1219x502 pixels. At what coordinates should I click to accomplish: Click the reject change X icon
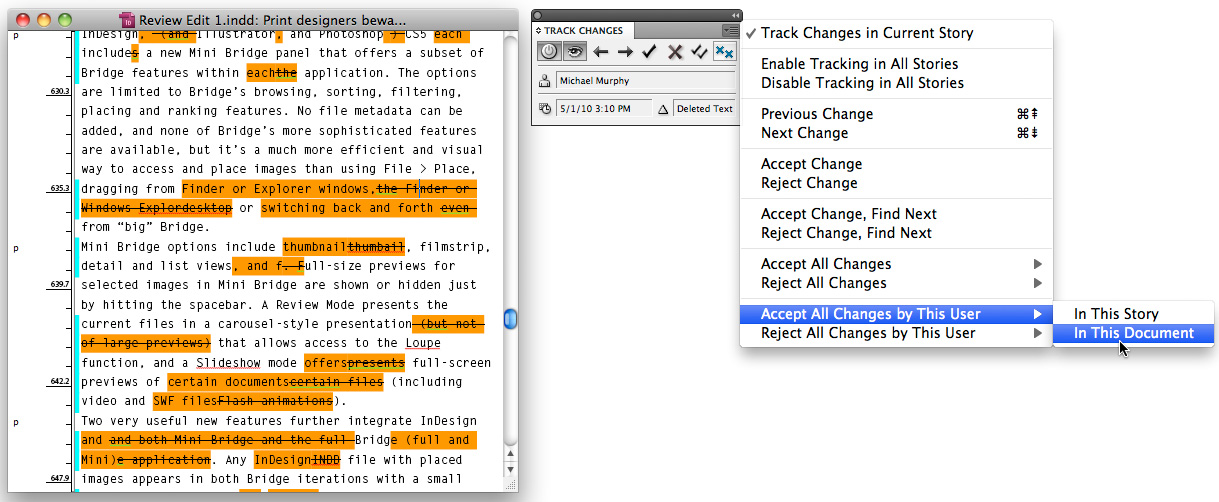[x=675, y=52]
